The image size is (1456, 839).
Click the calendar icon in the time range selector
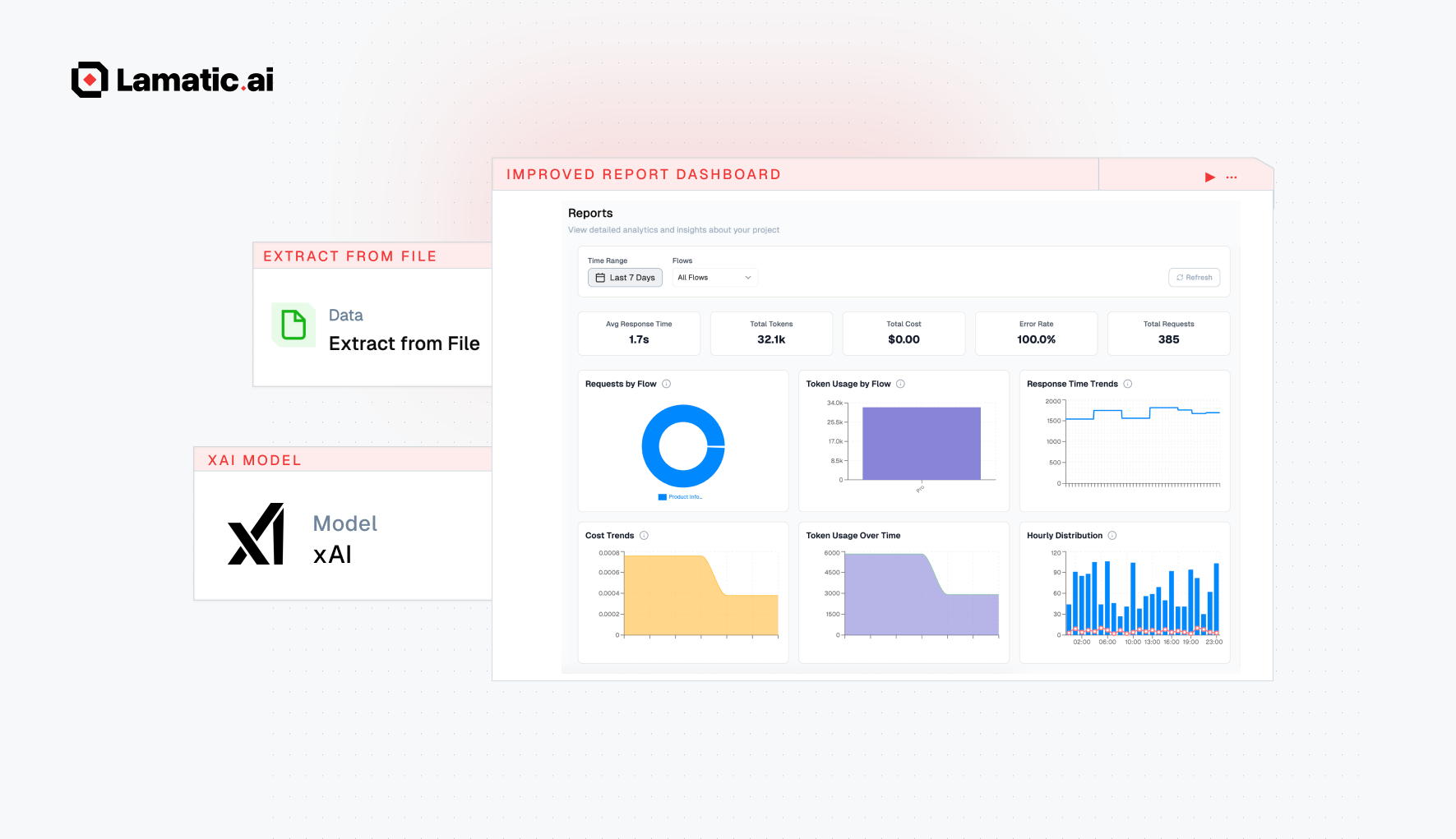pos(600,277)
